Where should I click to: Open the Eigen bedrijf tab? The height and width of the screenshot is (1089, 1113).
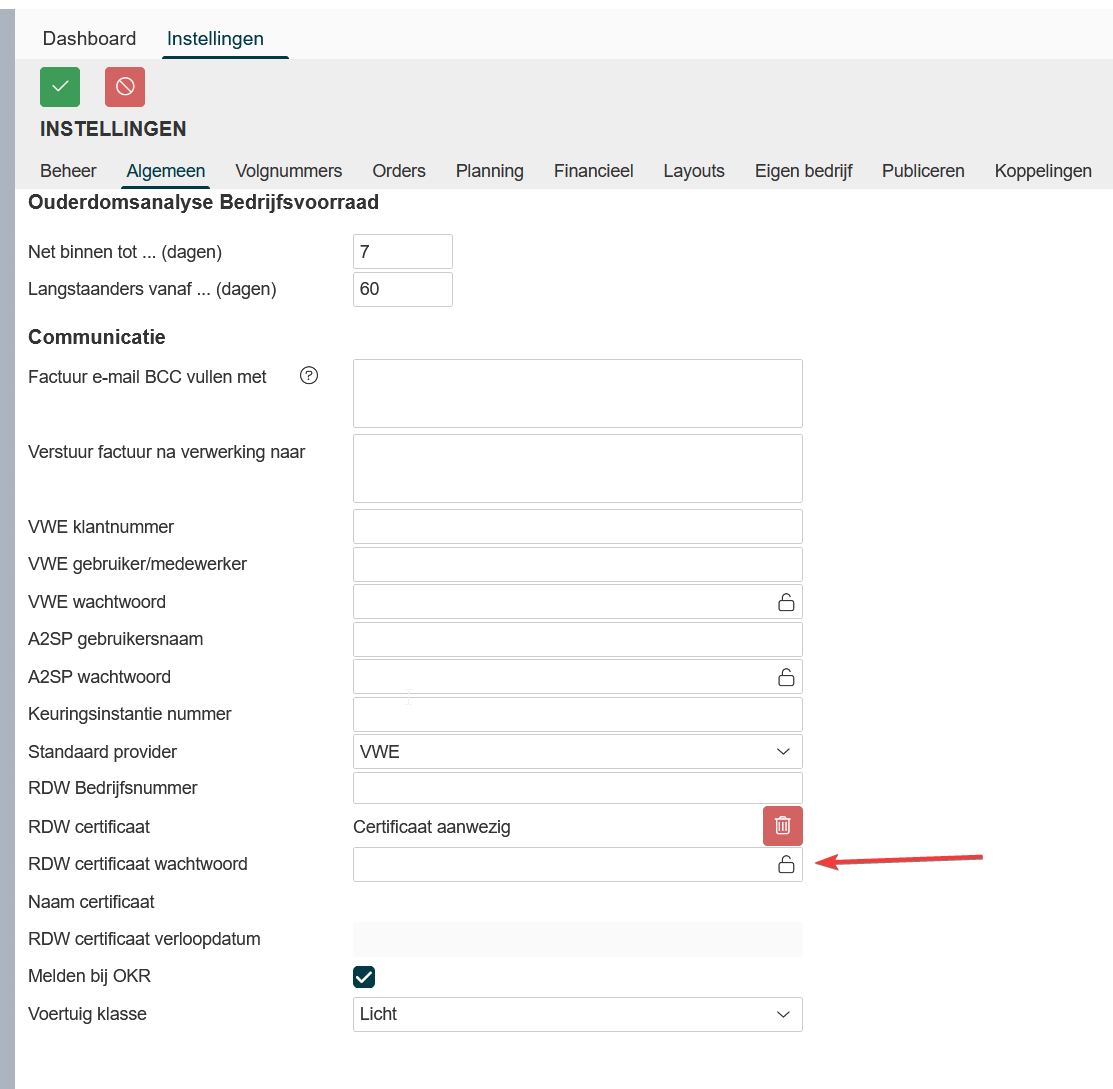[x=803, y=171]
